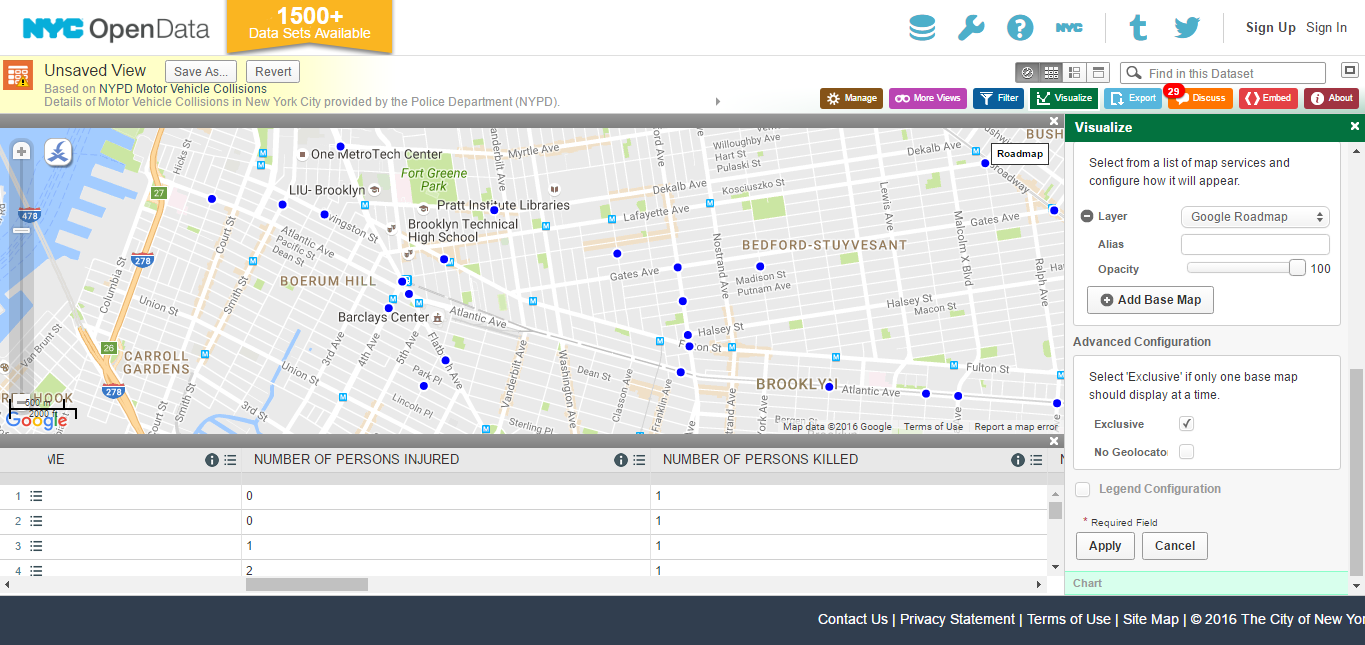1365x645 pixels.
Task: Click the Alias text field
Action: 1255,244
